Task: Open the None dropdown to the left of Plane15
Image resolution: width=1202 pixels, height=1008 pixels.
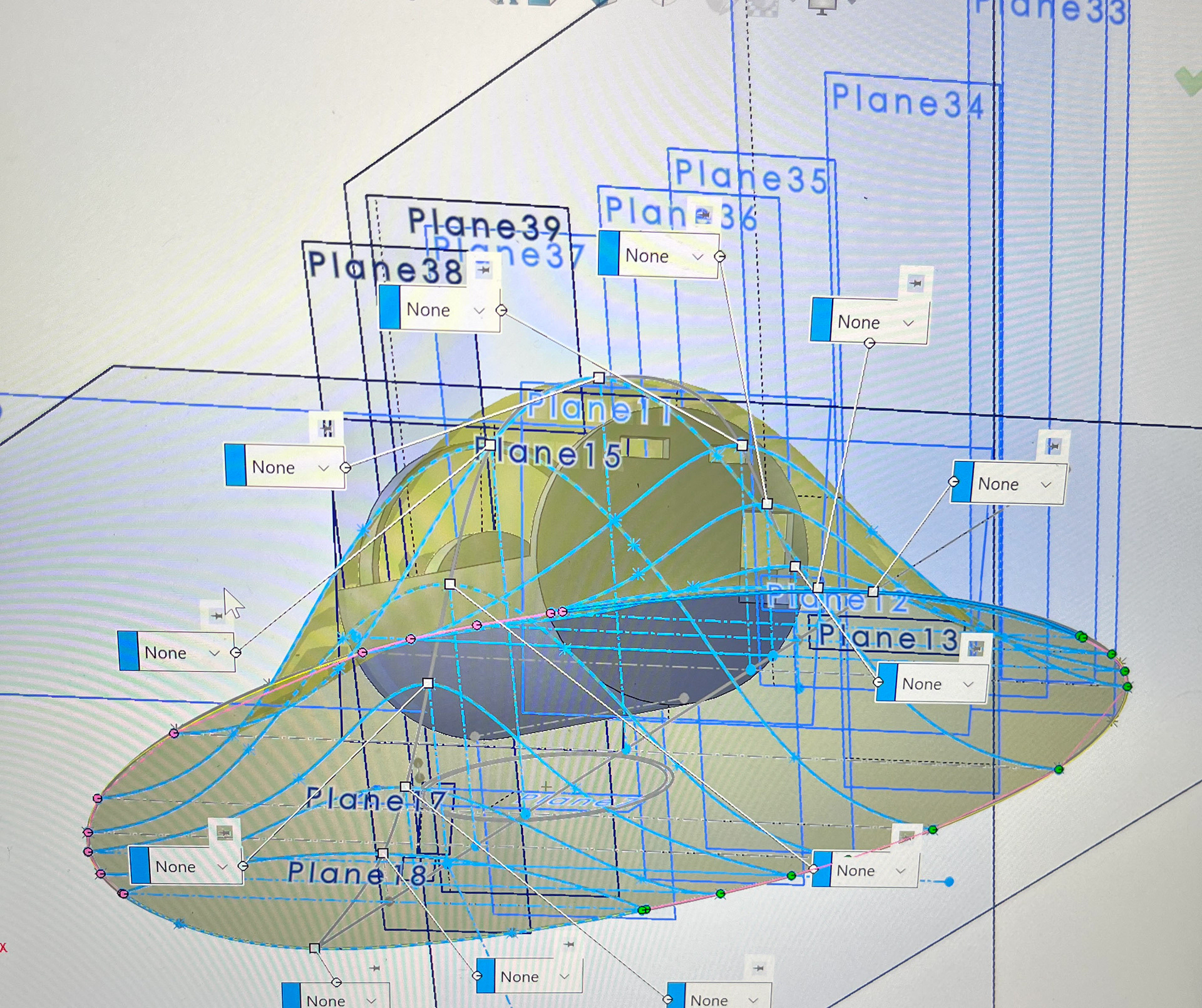Action: 323,468
